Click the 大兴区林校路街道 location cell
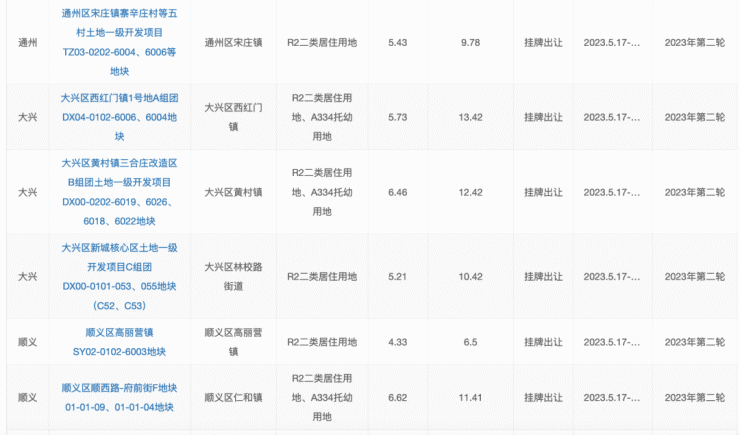740x435 pixels. click(233, 275)
